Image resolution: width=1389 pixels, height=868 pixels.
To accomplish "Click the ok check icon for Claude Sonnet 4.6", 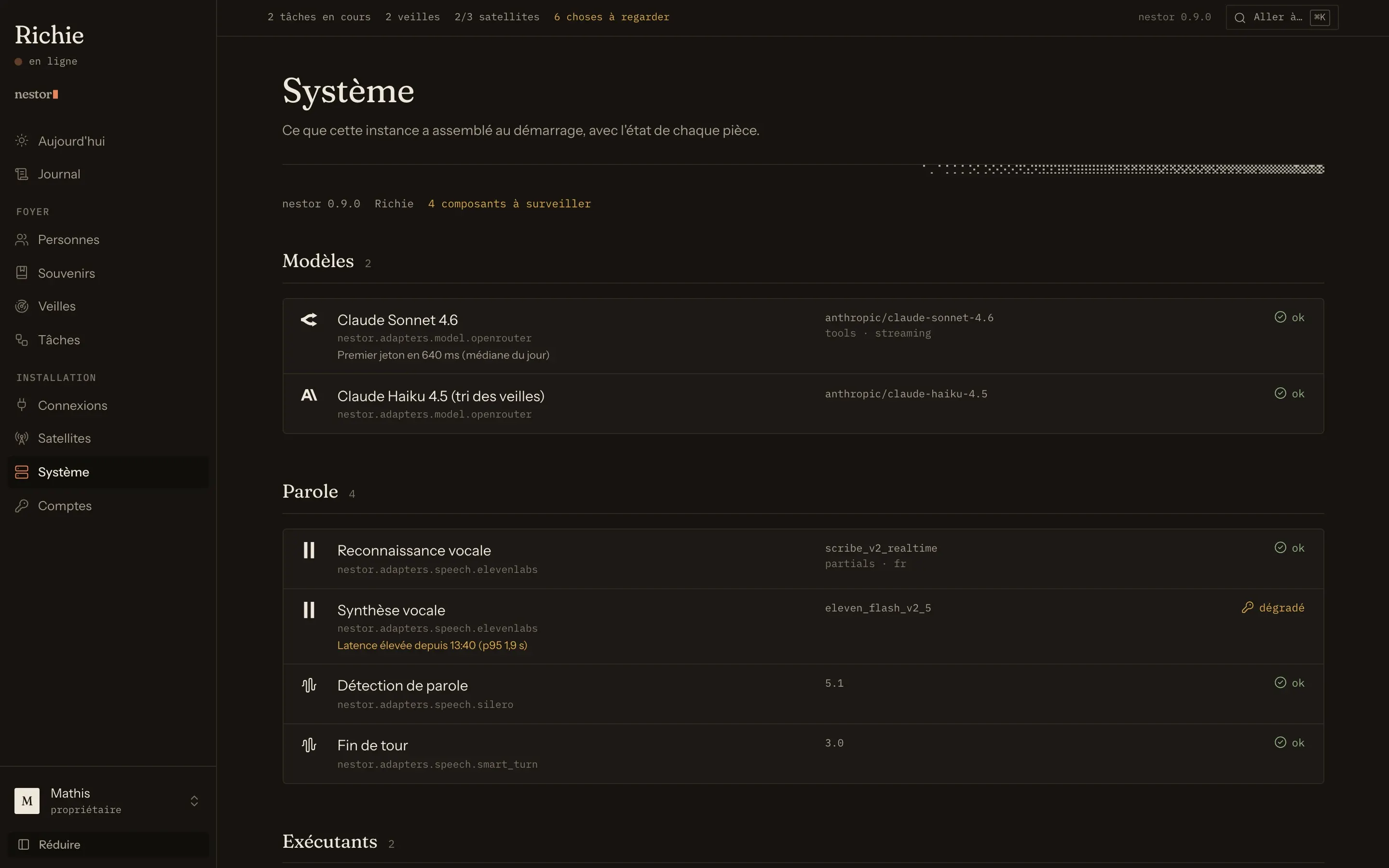I will (x=1280, y=317).
